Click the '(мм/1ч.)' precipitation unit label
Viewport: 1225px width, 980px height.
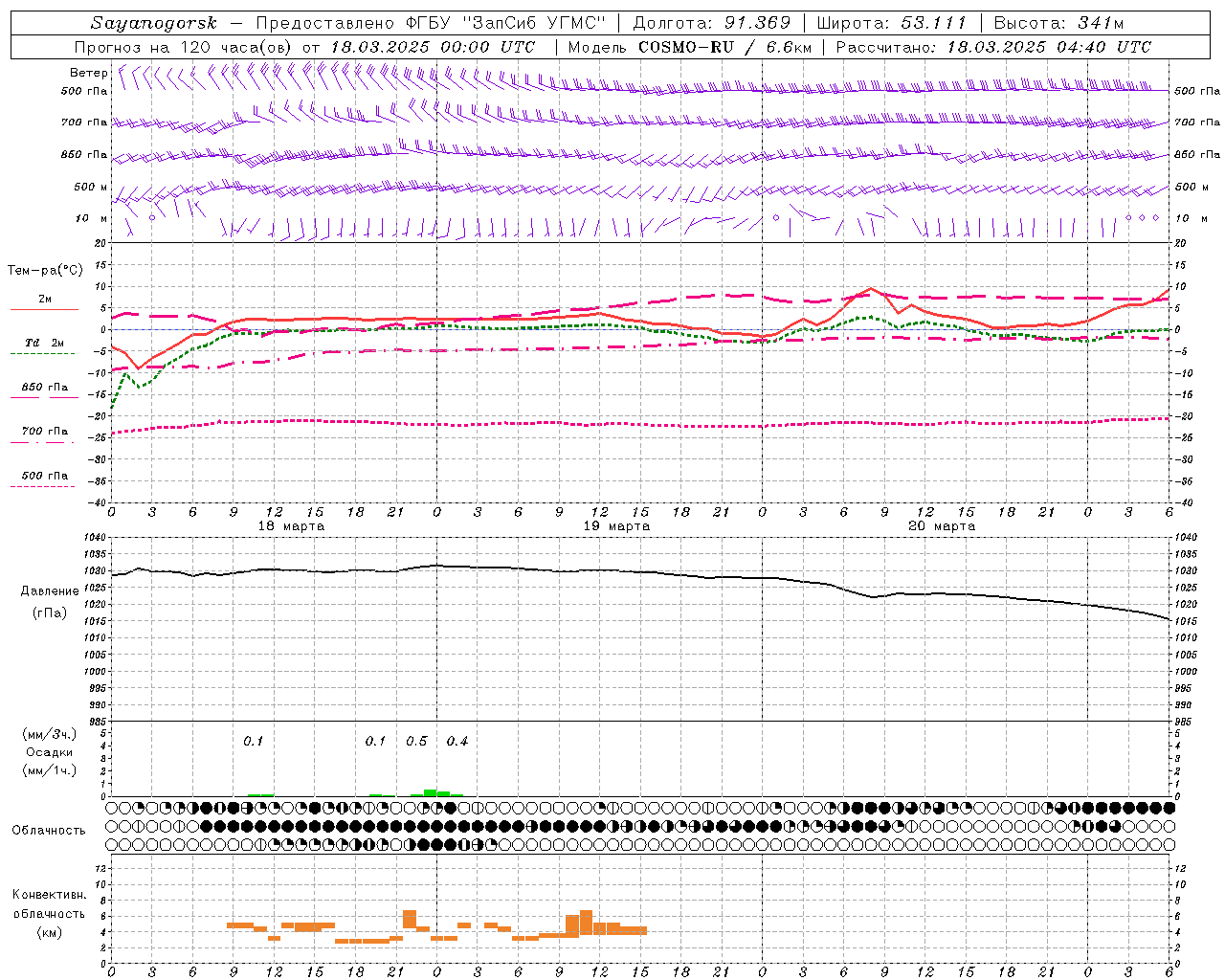point(50,770)
